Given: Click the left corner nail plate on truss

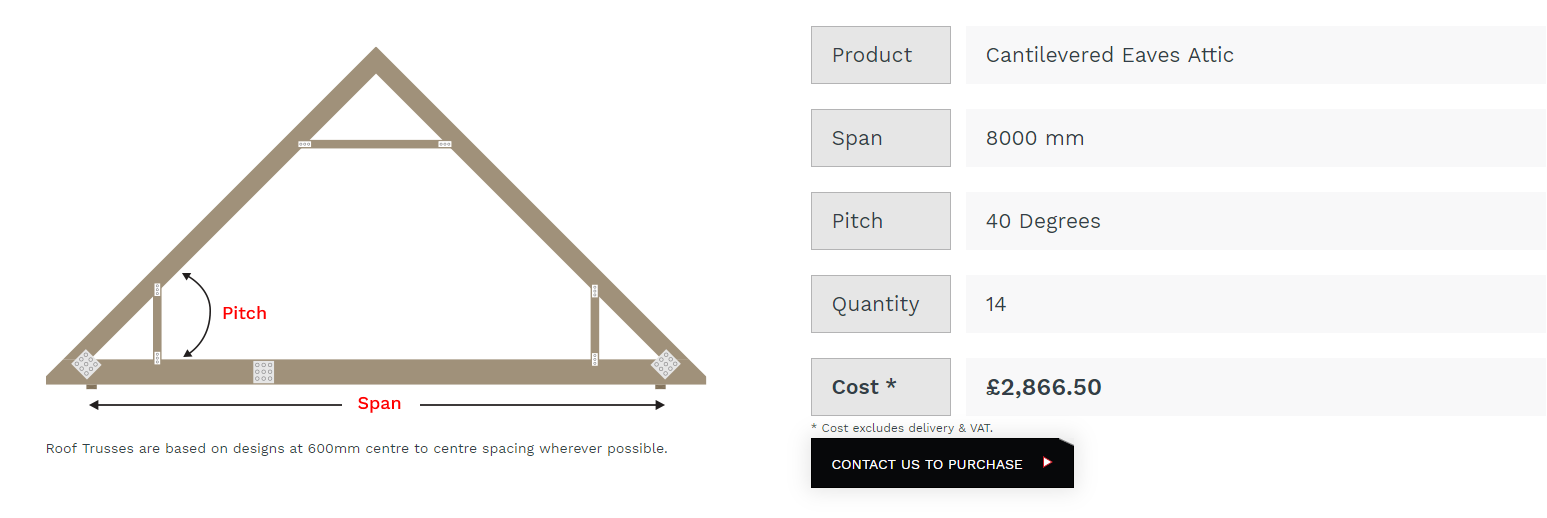Looking at the screenshot, I should pos(86,363).
